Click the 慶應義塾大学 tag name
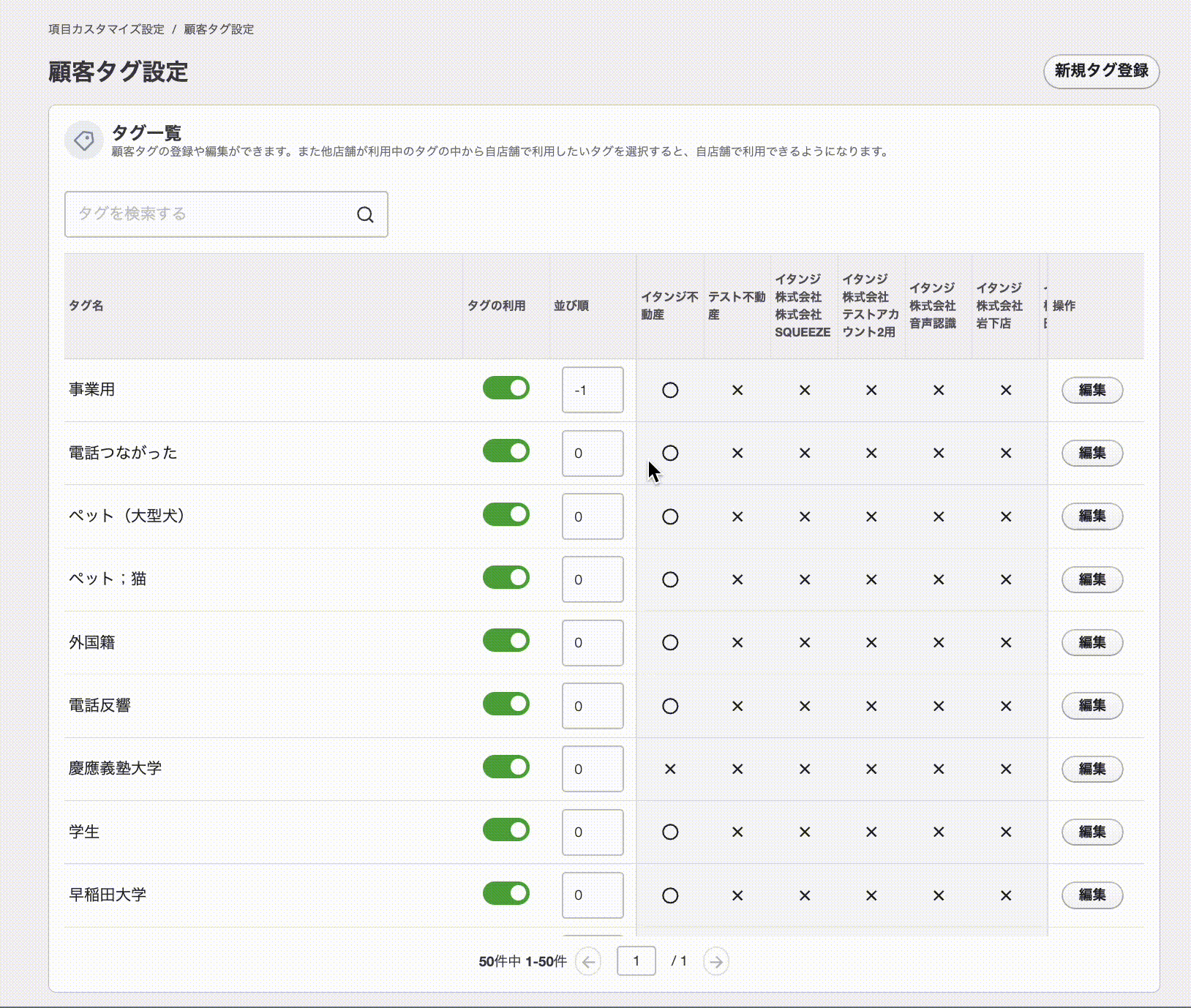 (116, 769)
